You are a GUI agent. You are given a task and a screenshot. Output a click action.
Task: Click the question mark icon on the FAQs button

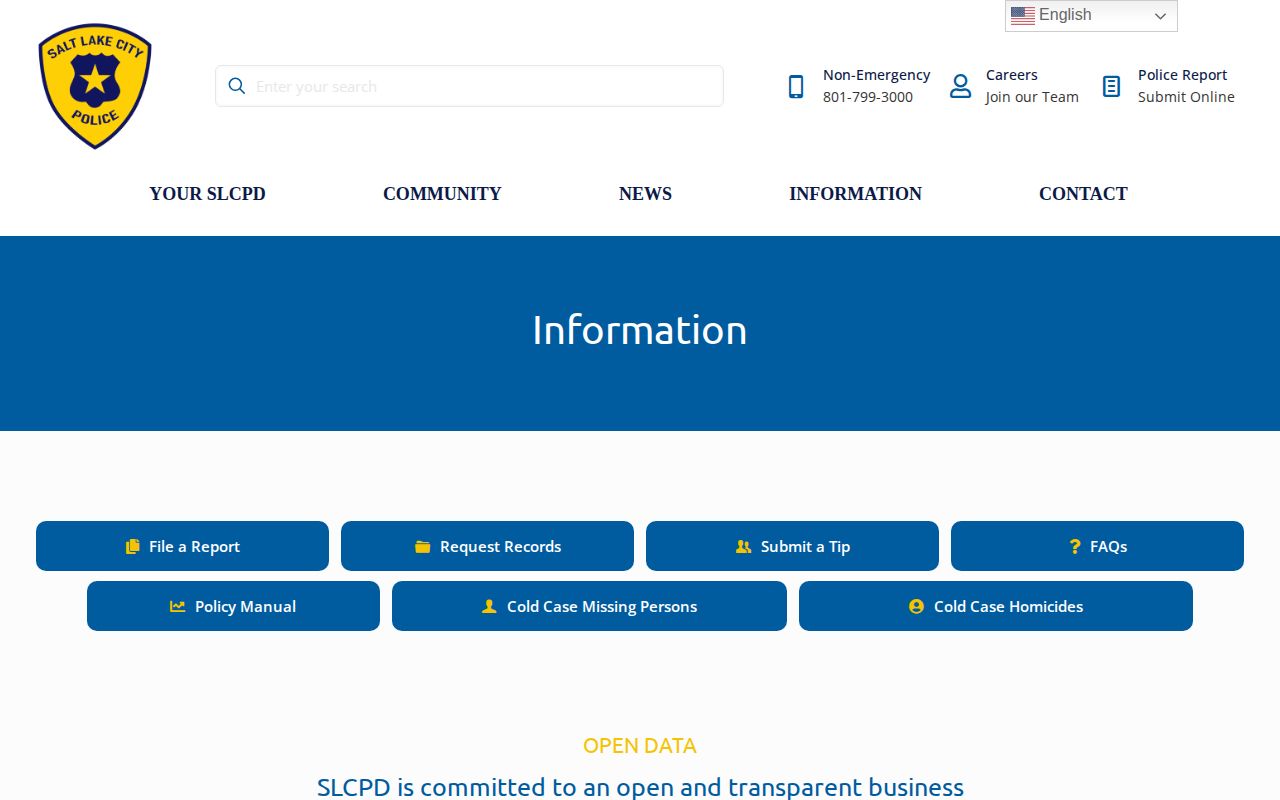coord(1075,546)
